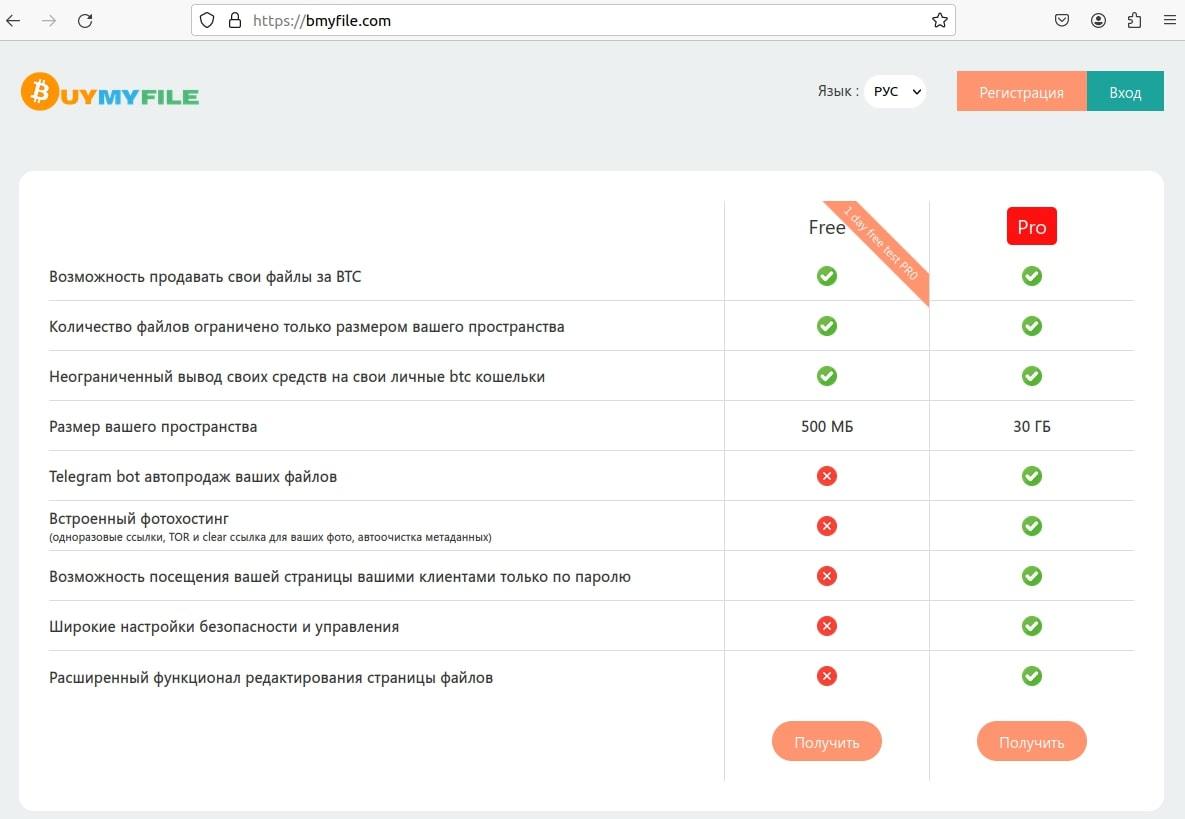
Task: Click the green checkmark for Telegram bot in Pro column
Action: [1032, 476]
